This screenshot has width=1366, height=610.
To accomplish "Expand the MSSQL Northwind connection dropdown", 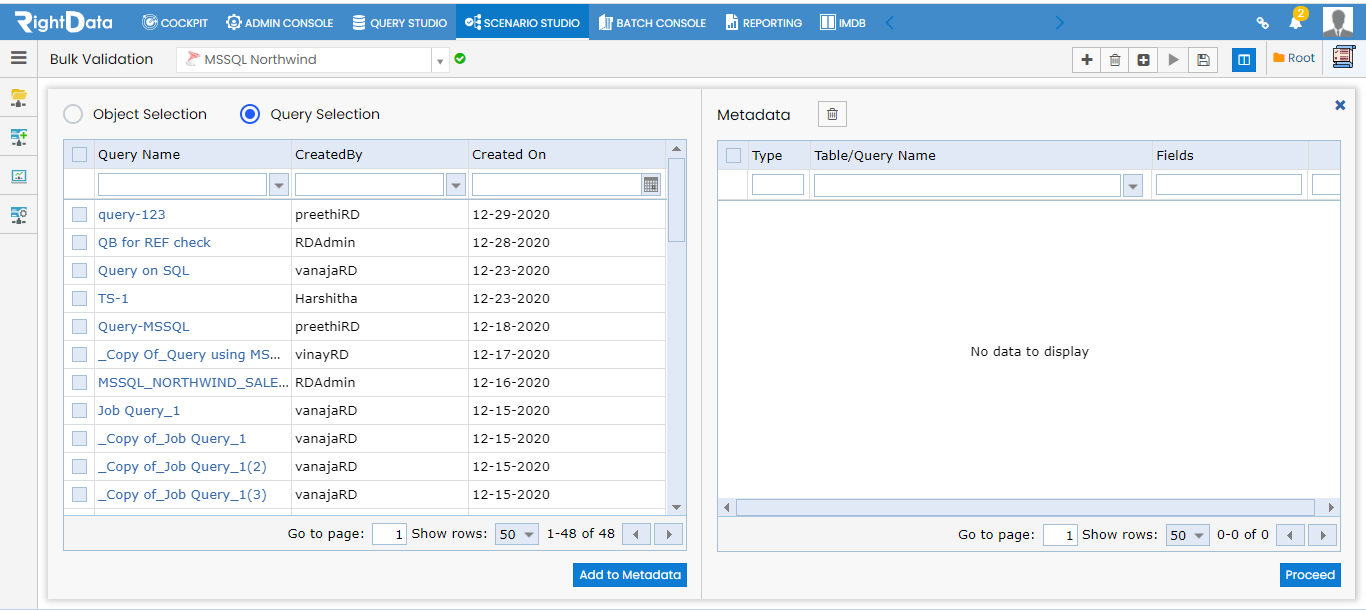I will [440, 60].
